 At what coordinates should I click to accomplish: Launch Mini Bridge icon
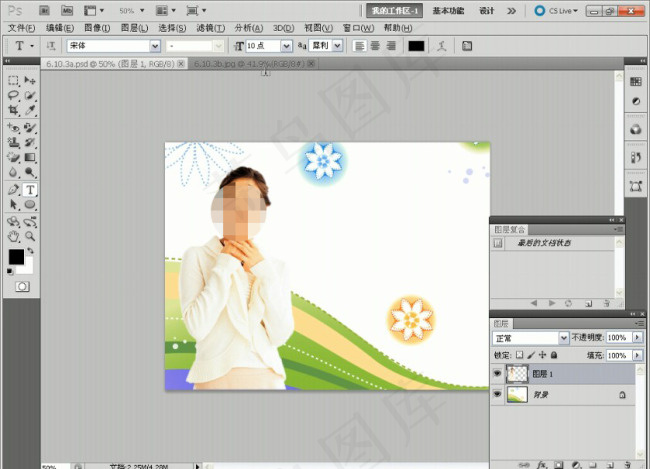(x=67, y=10)
